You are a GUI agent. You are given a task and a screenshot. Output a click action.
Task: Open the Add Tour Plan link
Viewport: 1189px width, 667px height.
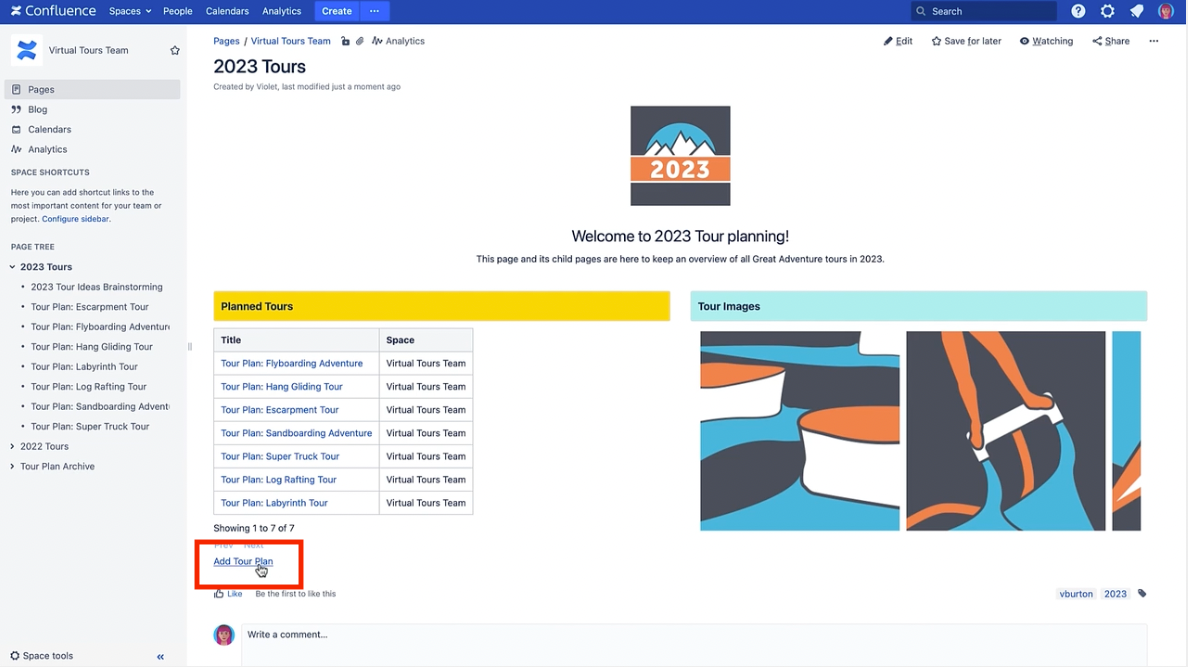(x=243, y=561)
